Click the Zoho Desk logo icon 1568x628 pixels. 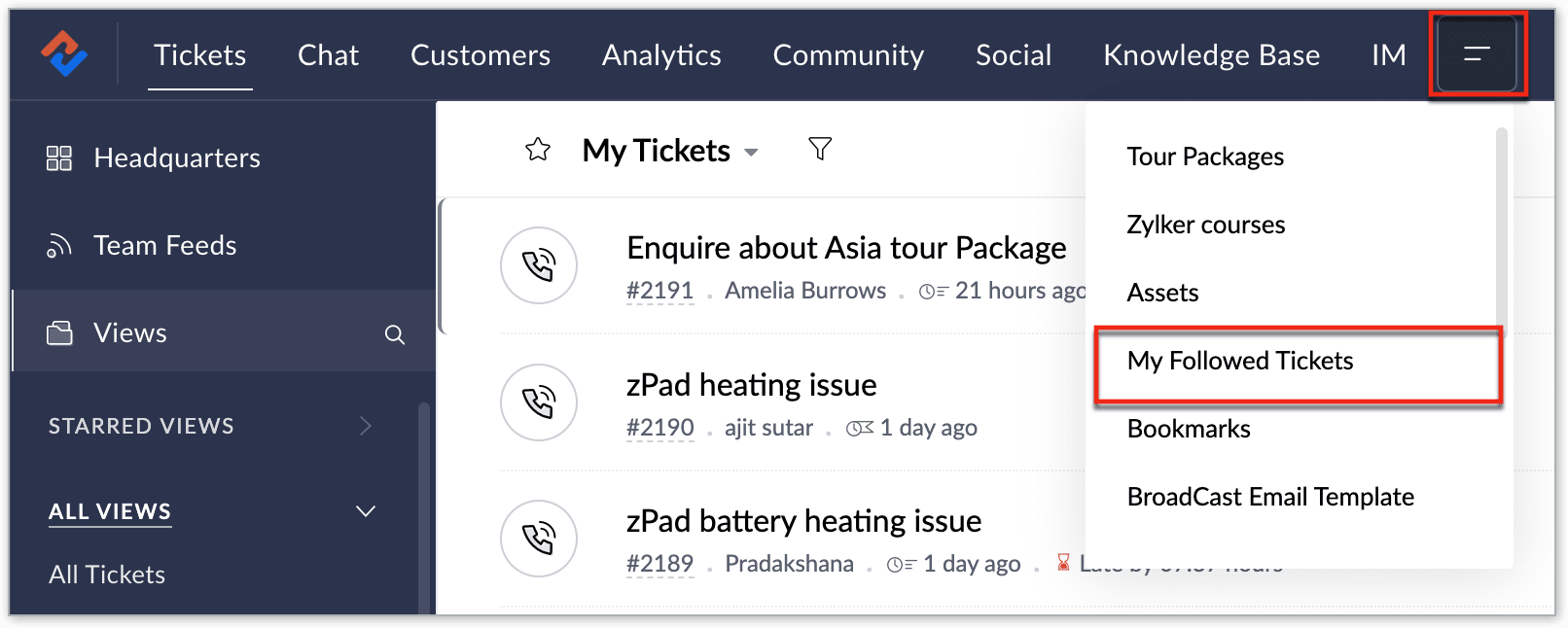64,54
